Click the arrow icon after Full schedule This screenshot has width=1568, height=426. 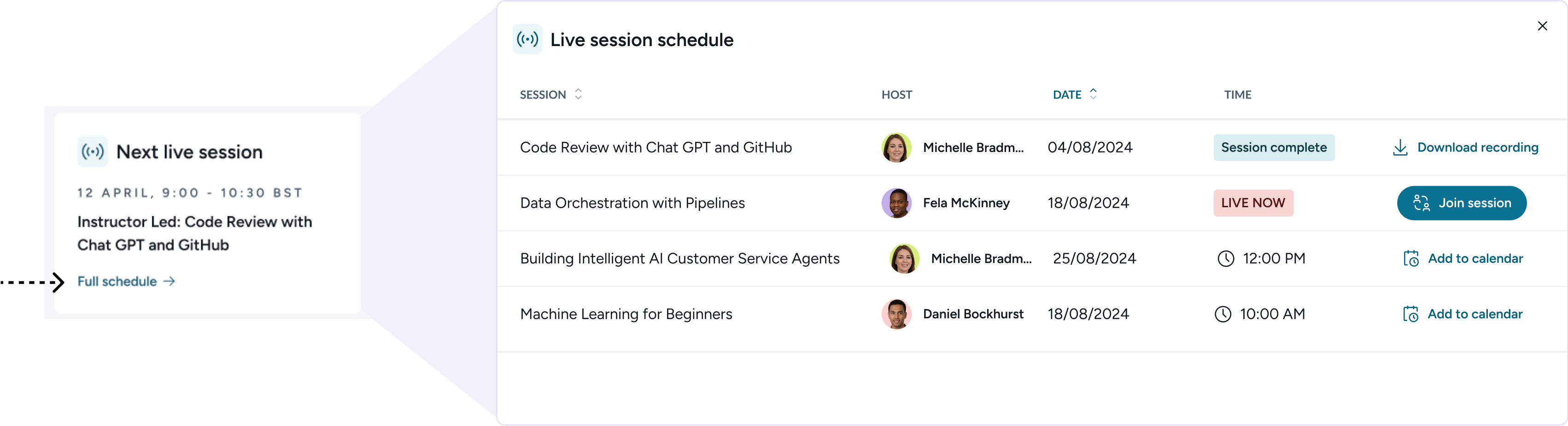point(169,281)
